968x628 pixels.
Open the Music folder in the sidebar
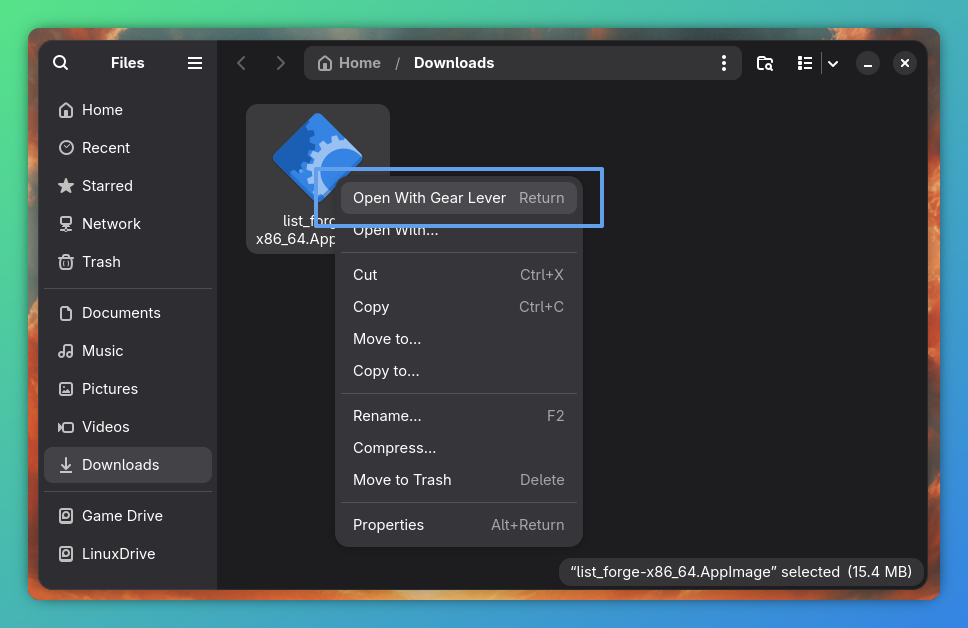pos(128,351)
